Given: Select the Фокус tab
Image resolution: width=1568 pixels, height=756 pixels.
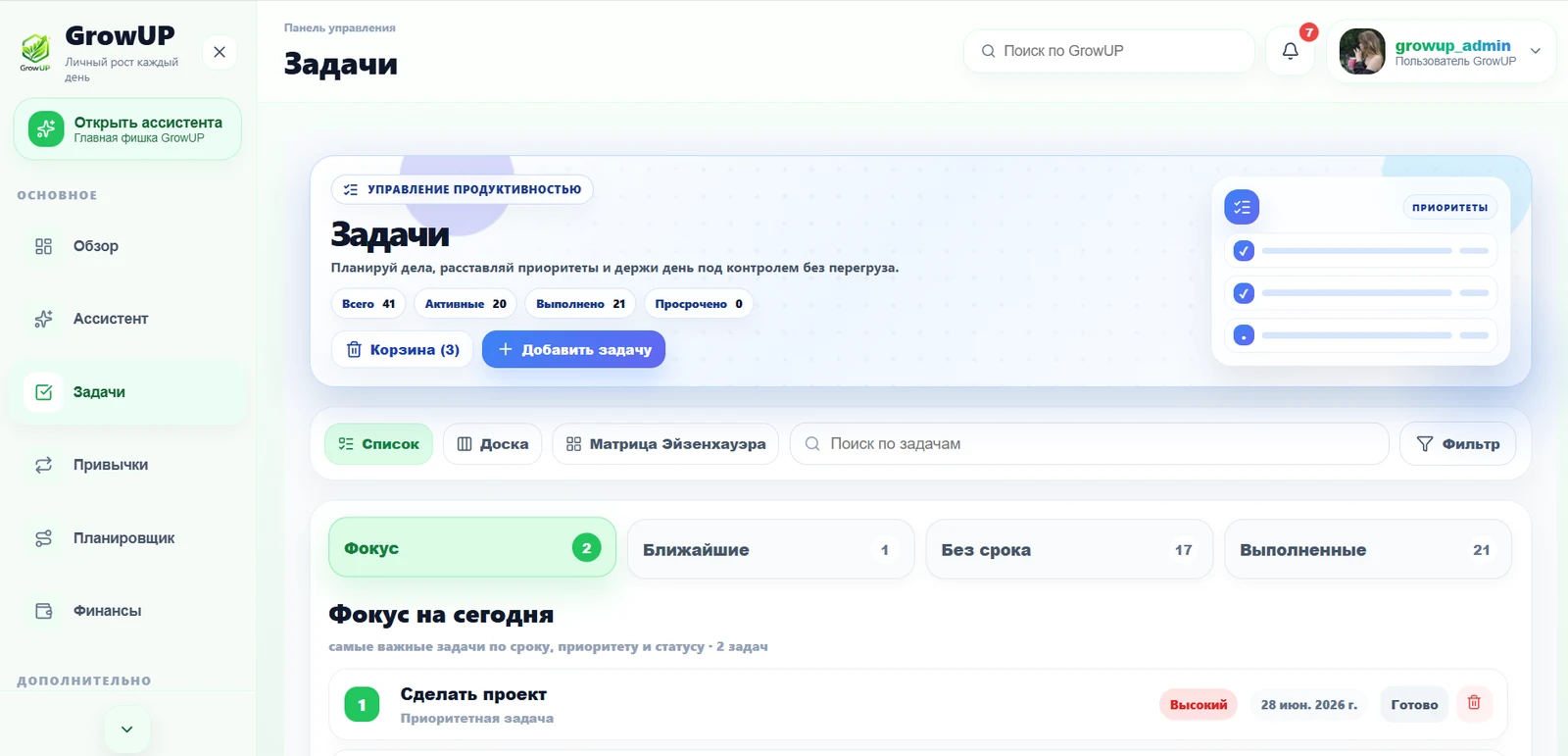Looking at the screenshot, I should [x=472, y=548].
